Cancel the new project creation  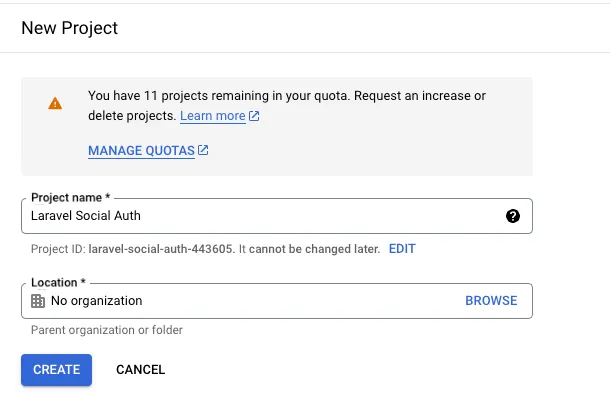[x=140, y=370]
